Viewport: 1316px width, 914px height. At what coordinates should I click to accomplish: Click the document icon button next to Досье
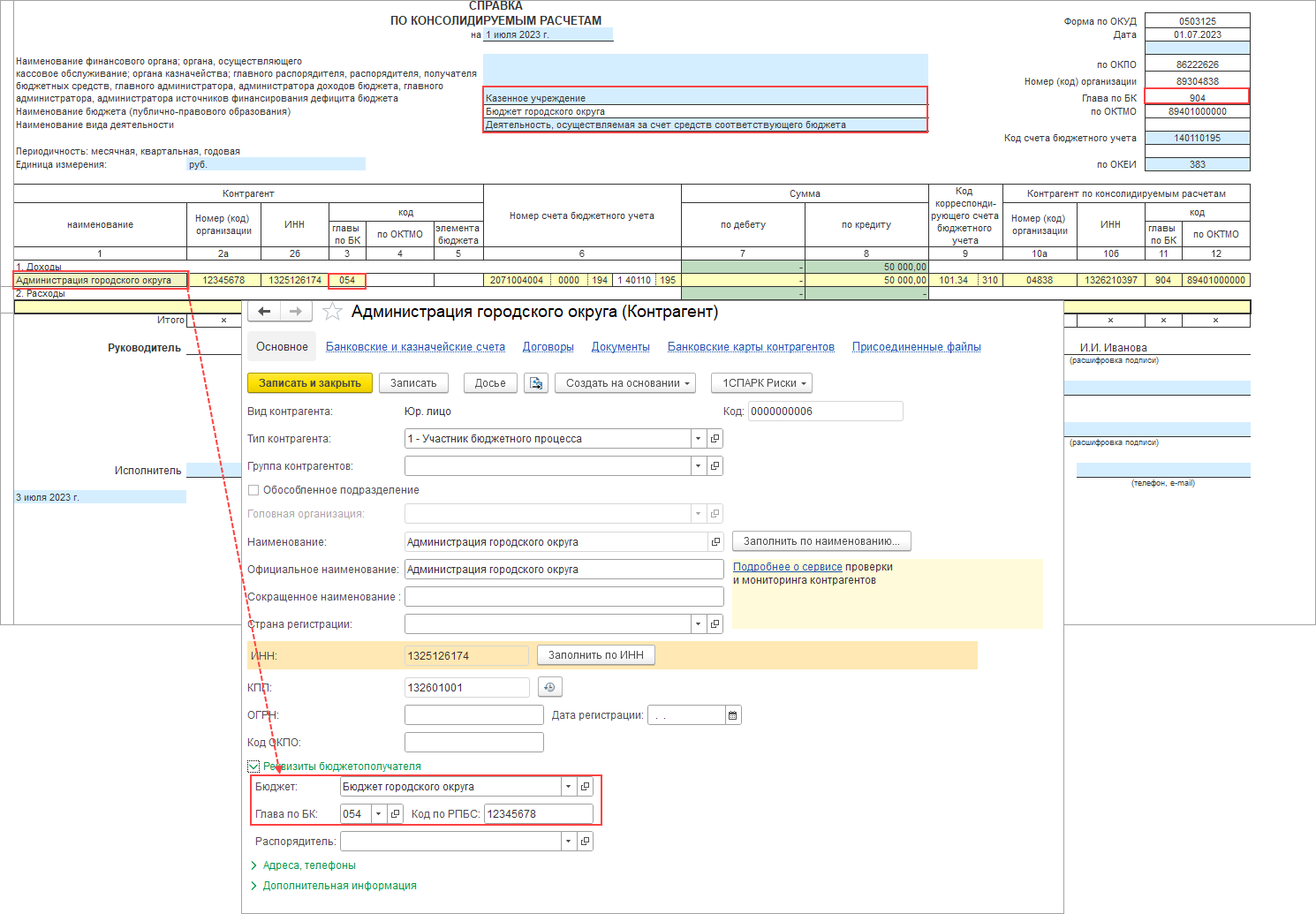pos(536,383)
